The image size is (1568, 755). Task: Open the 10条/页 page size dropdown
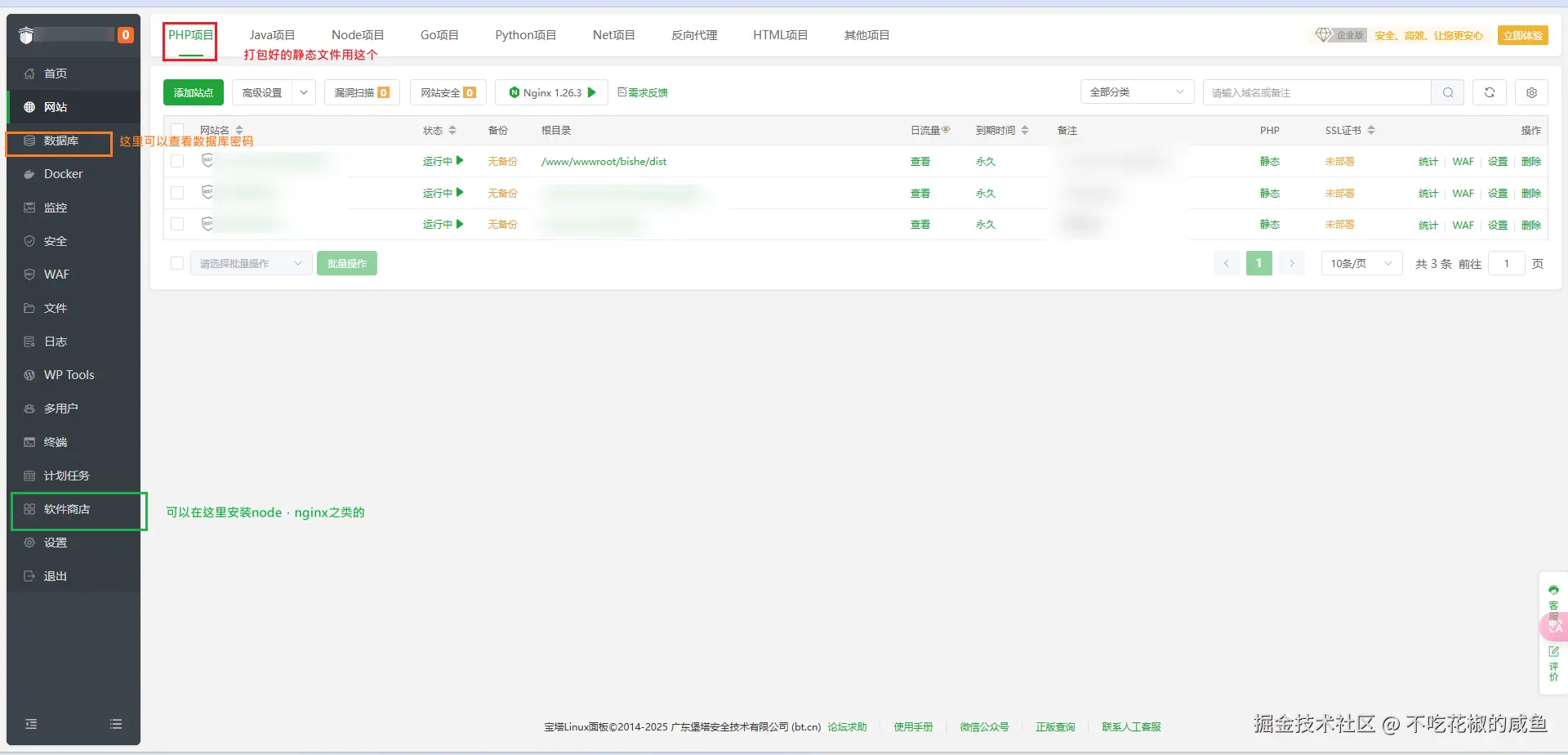1361,263
